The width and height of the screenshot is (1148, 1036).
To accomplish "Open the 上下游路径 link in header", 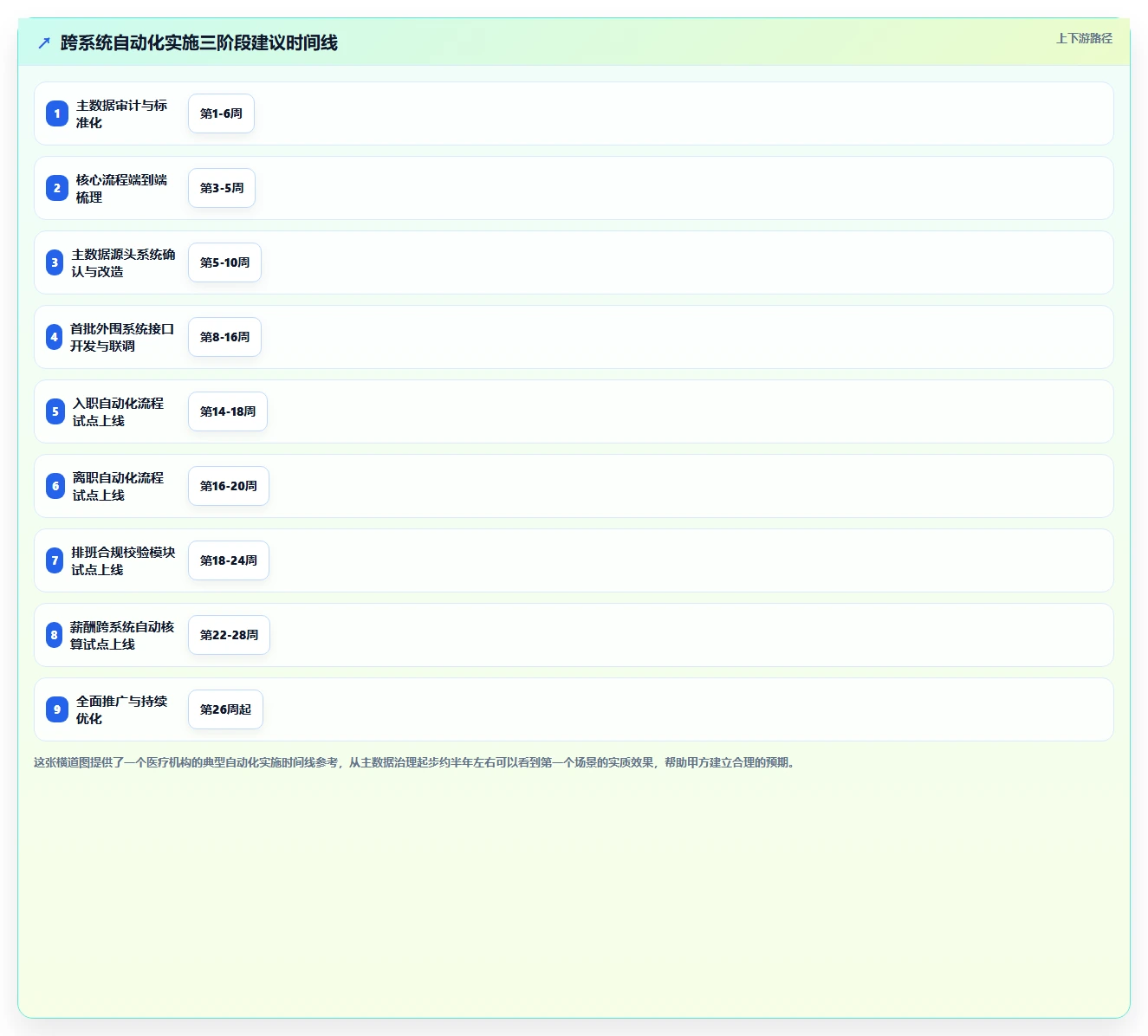I will coord(1084,38).
